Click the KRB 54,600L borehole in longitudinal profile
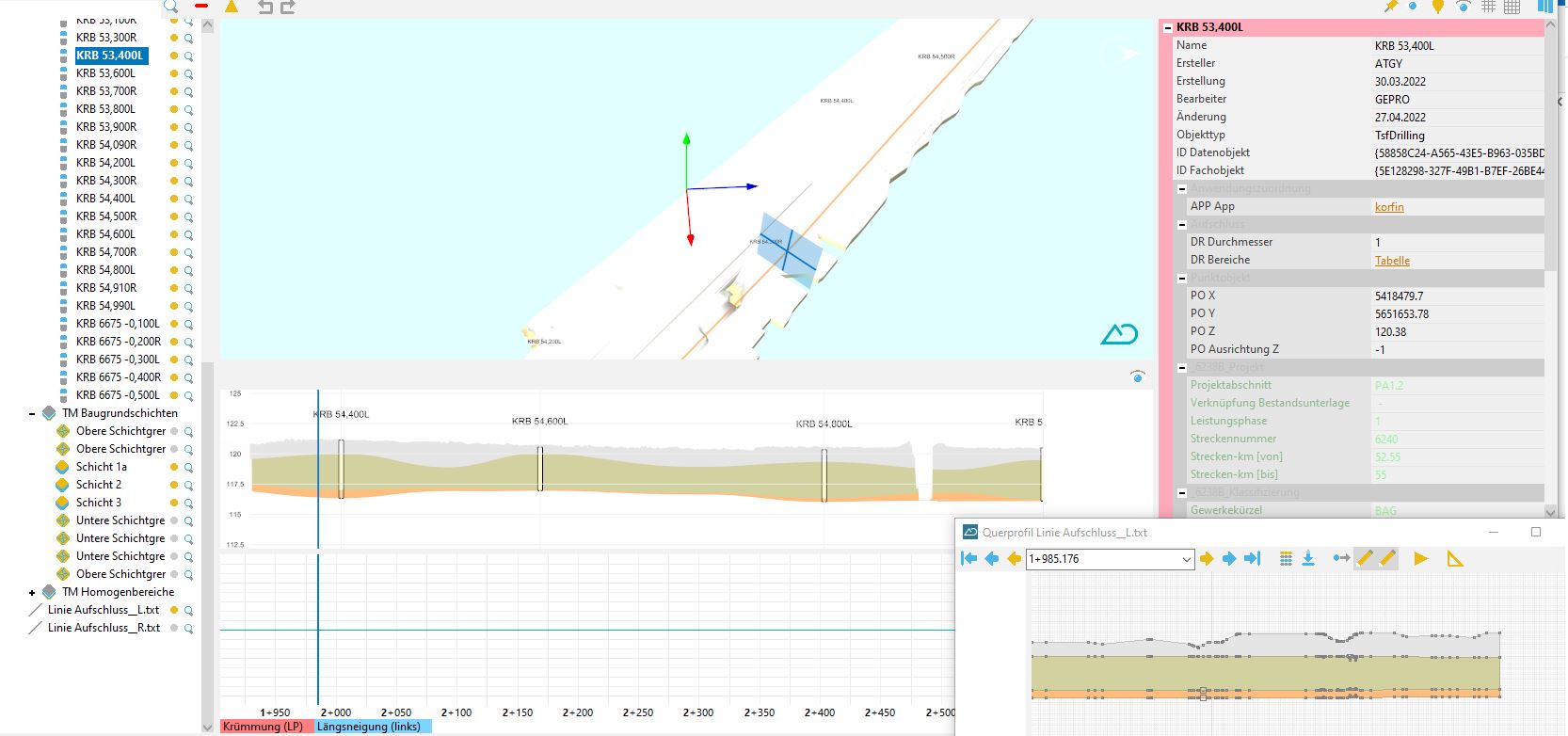 (540, 469)
